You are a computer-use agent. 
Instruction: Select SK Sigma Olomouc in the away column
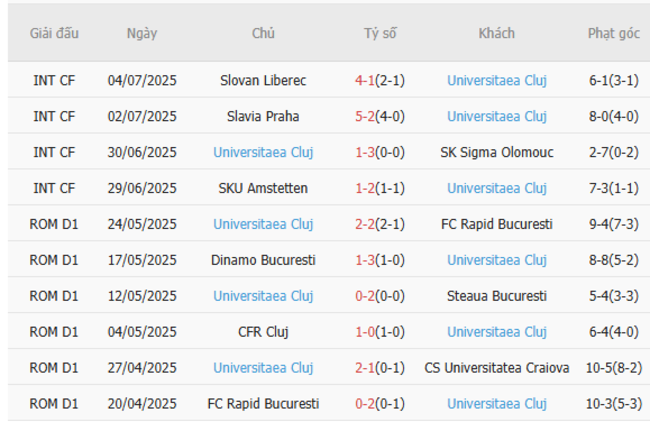tap(496, 152)
